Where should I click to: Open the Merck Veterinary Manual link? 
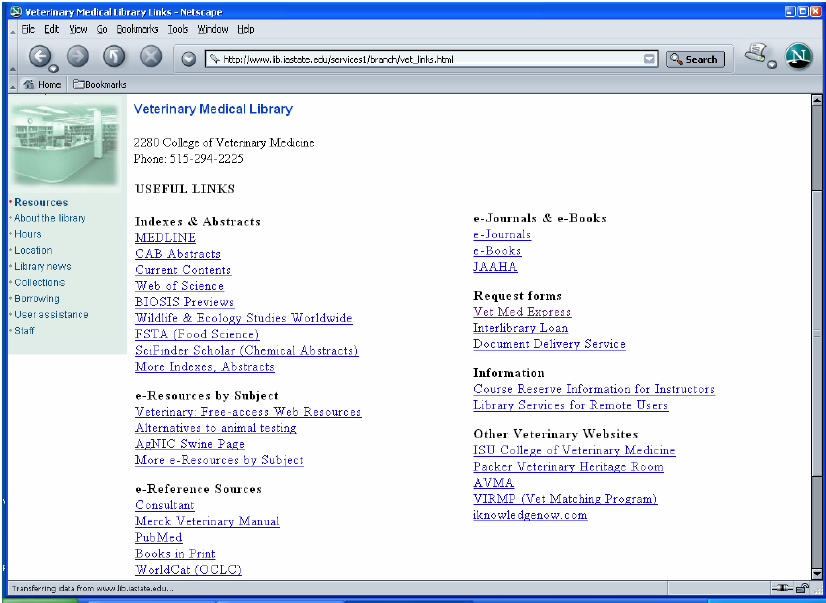click(x=207, y=521)
